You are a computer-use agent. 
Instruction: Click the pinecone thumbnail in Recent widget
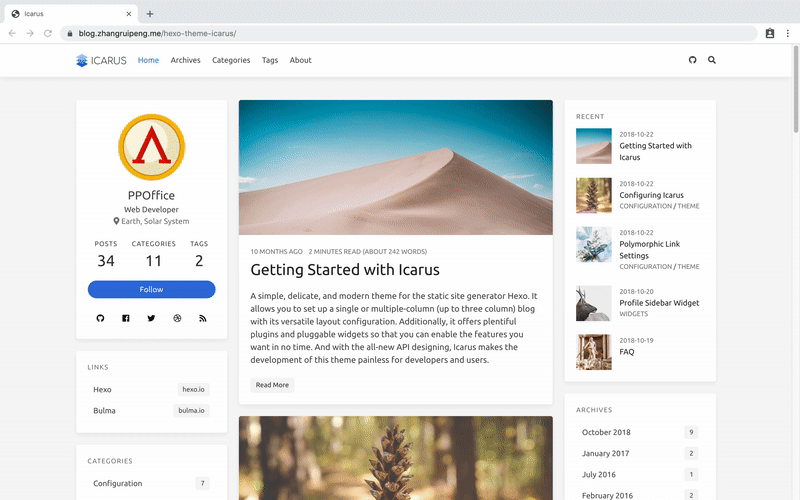pos(594,195)
